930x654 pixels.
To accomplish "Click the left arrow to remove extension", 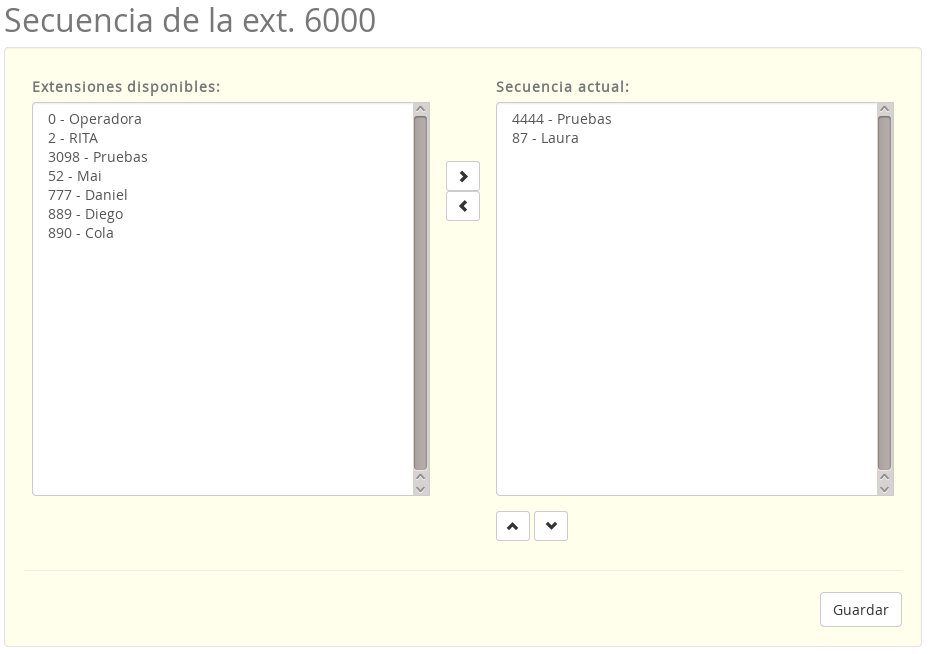I will tap(462, 206).
